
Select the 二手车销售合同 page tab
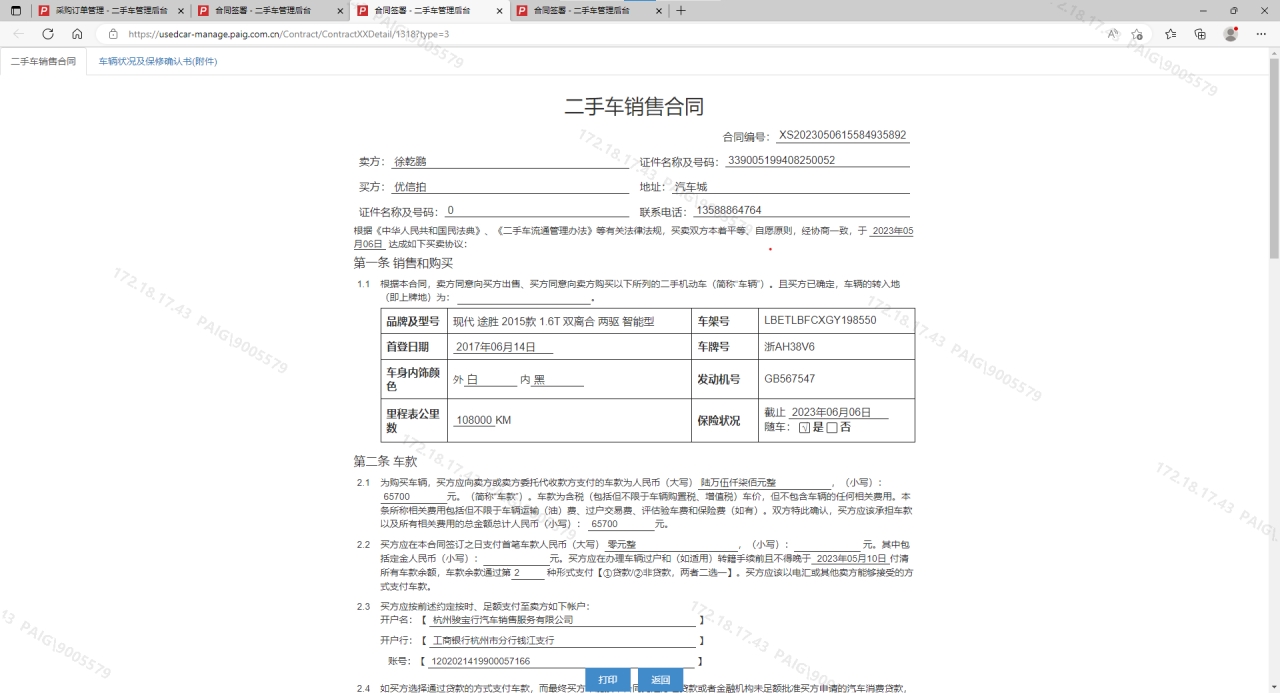(43, 61)
